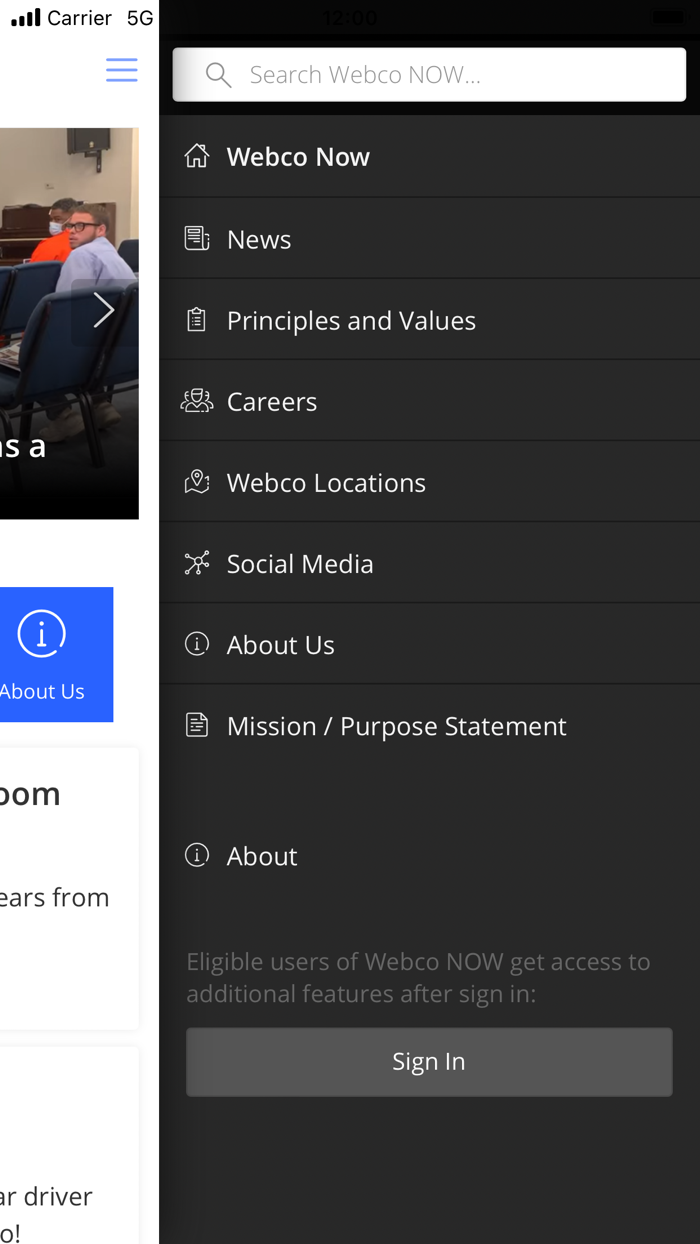Tap the 5G network indicator
This screenshot has height=1244, width=700.
tap(140, 18)
